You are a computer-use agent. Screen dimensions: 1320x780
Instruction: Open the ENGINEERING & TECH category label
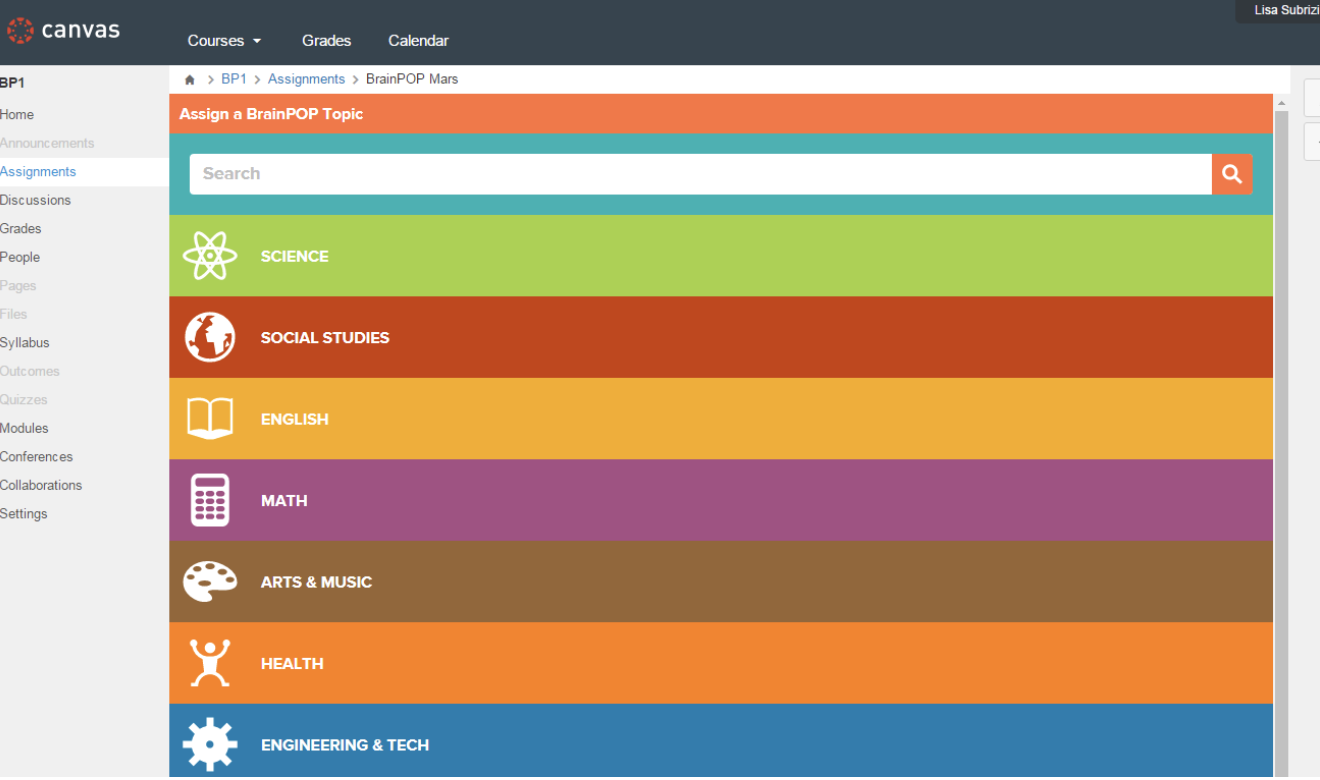click(x=345, y=745)
